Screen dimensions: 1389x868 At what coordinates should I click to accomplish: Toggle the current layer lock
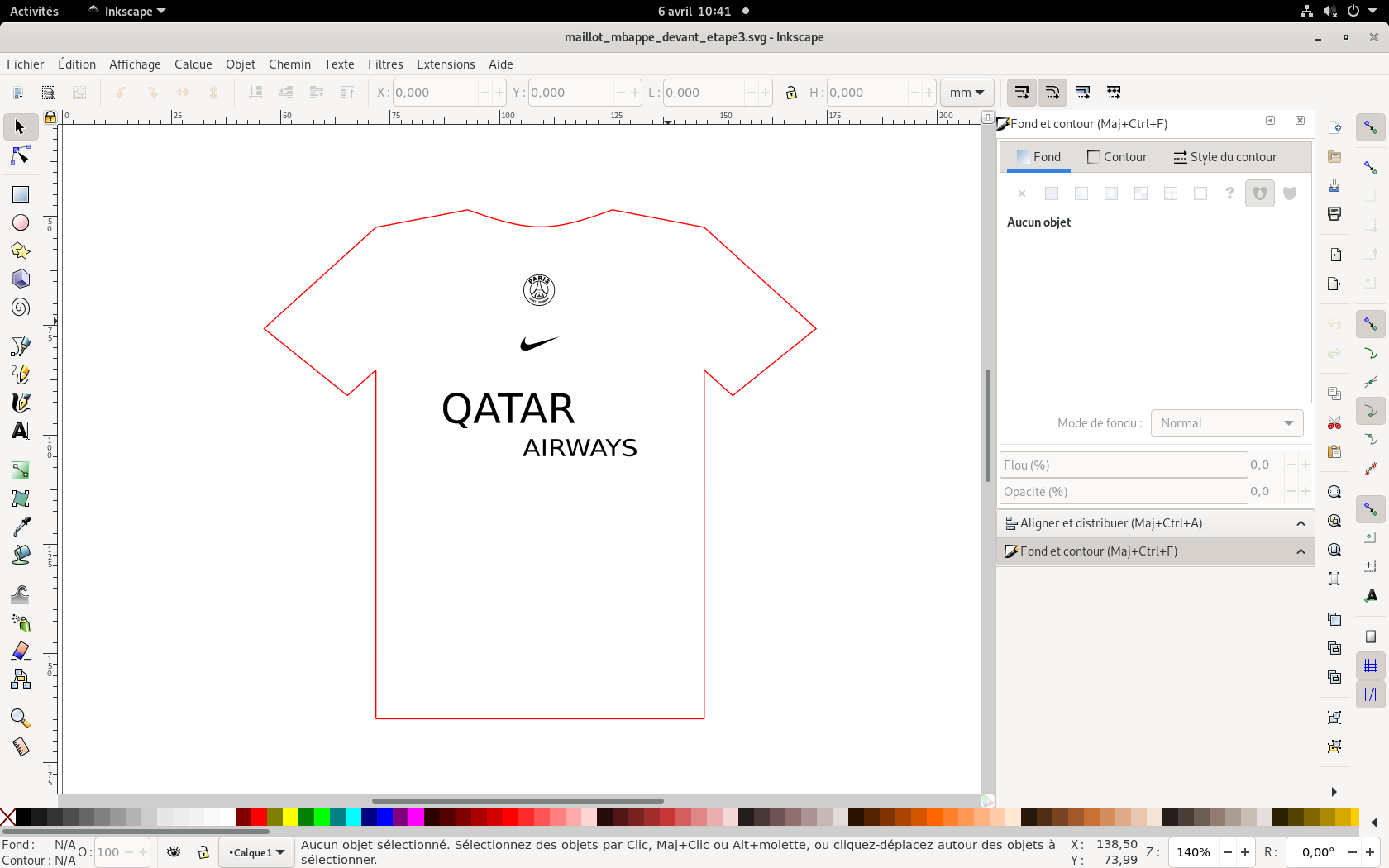(x=203, y=852)
